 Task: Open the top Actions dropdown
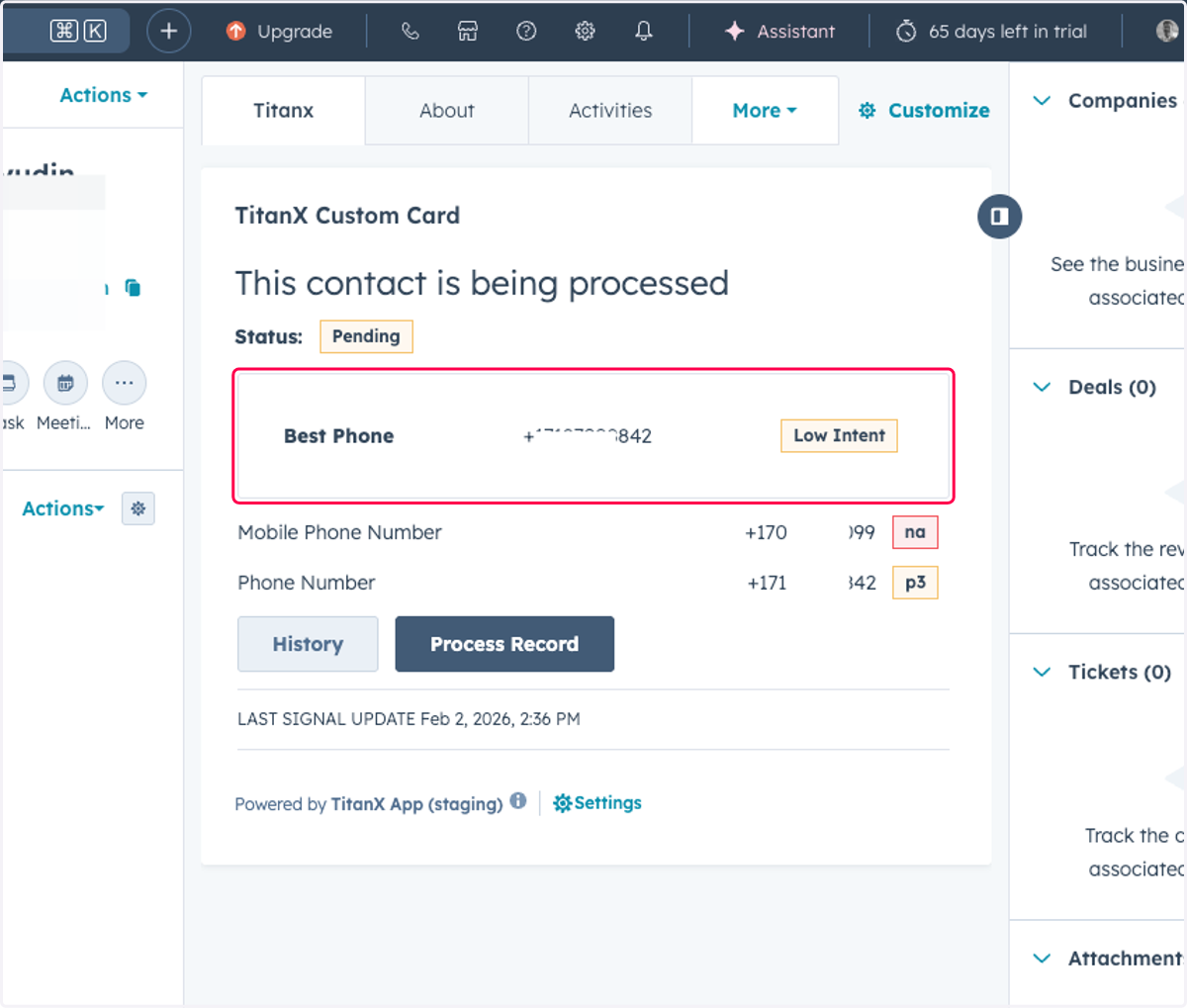(x=103, y=95)
